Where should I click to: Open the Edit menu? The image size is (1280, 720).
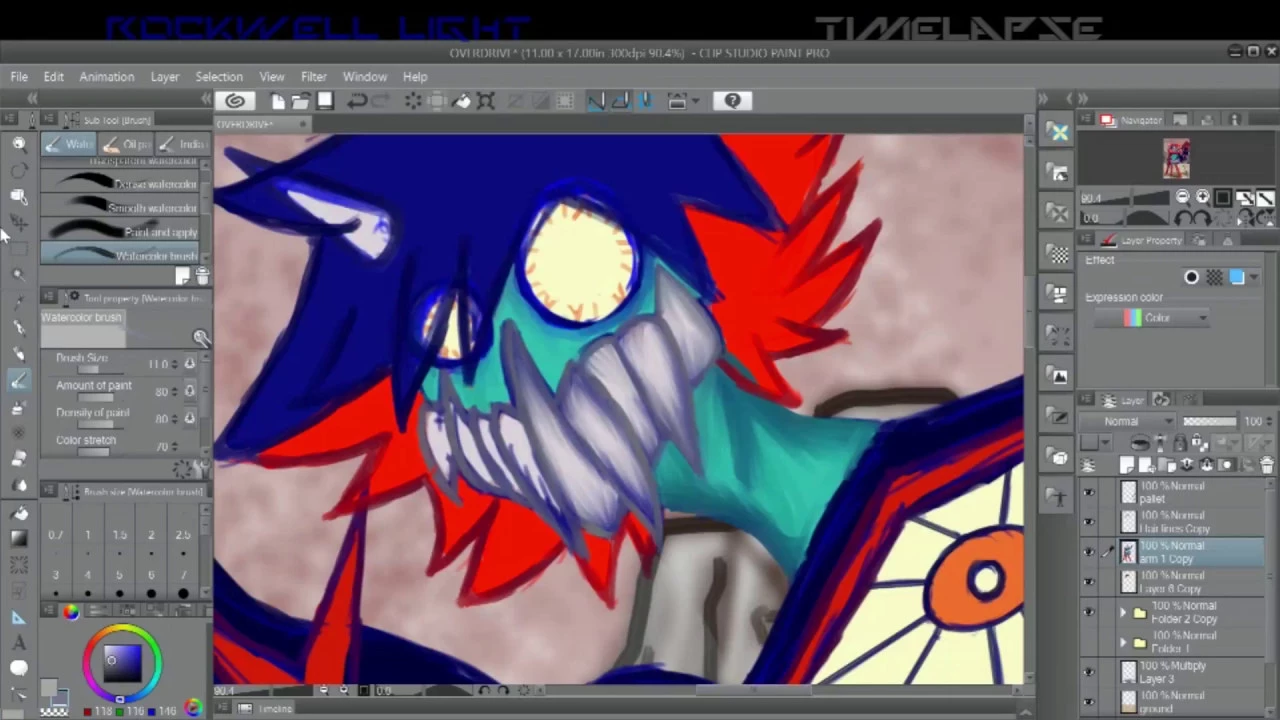click(x=53, y=77)
